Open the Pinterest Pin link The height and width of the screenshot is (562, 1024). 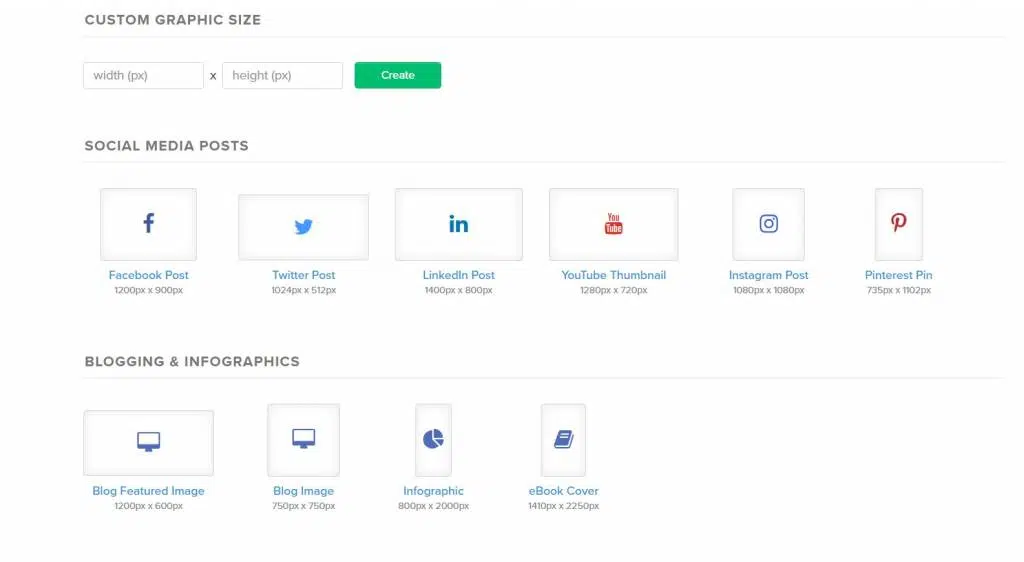(899, 275)
